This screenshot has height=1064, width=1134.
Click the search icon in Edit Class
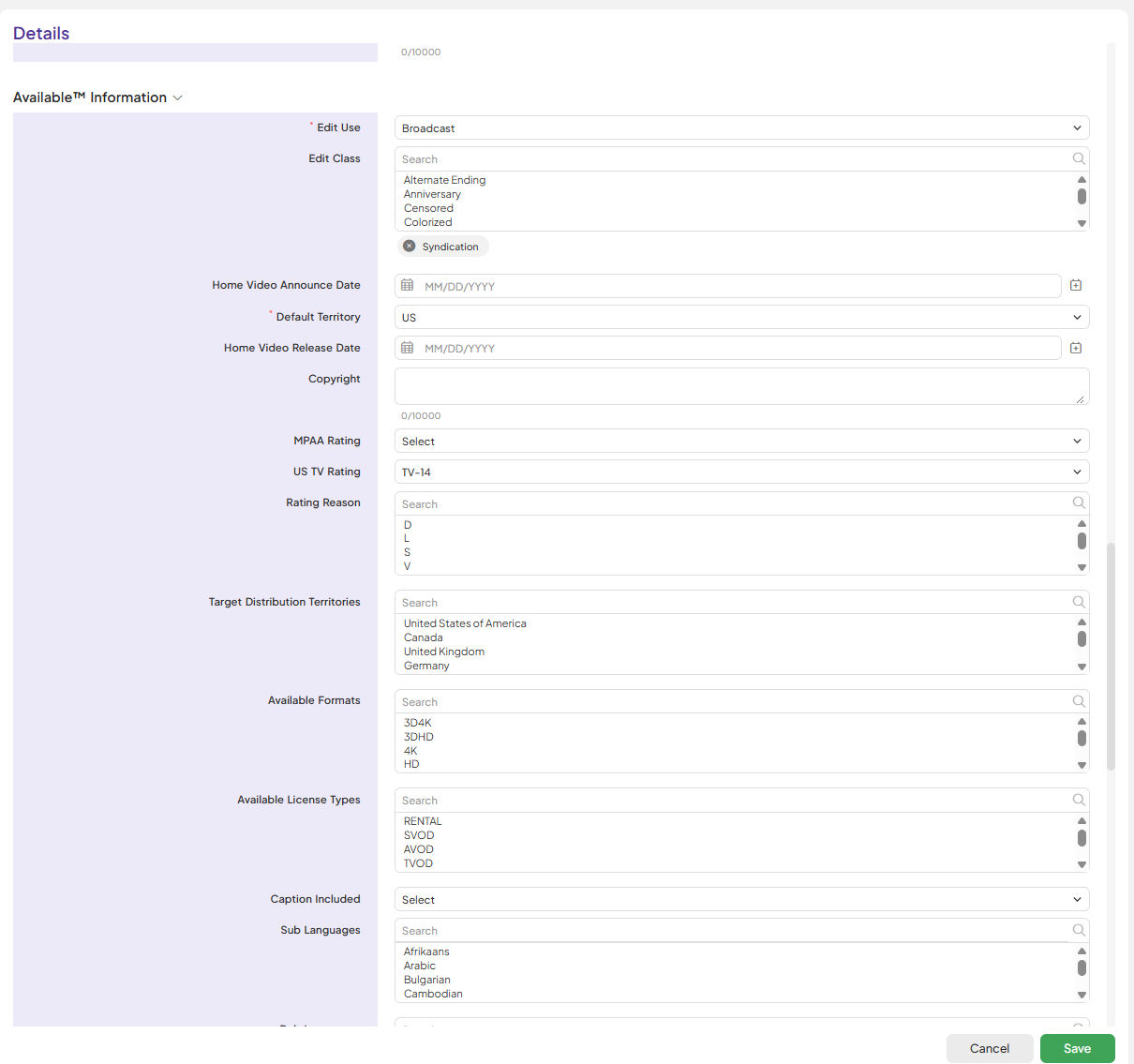click(1079, 158)
